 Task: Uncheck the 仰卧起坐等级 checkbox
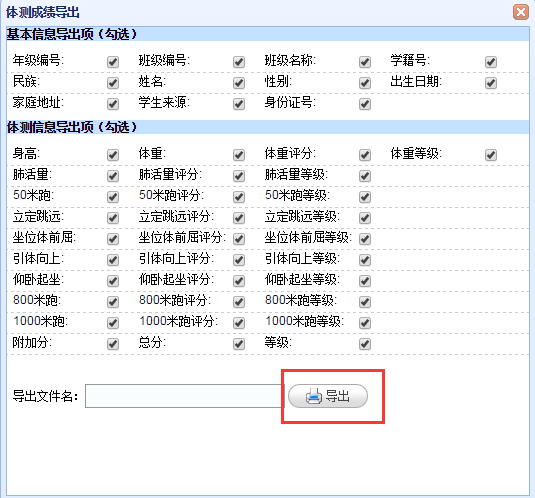pos(365,281)
